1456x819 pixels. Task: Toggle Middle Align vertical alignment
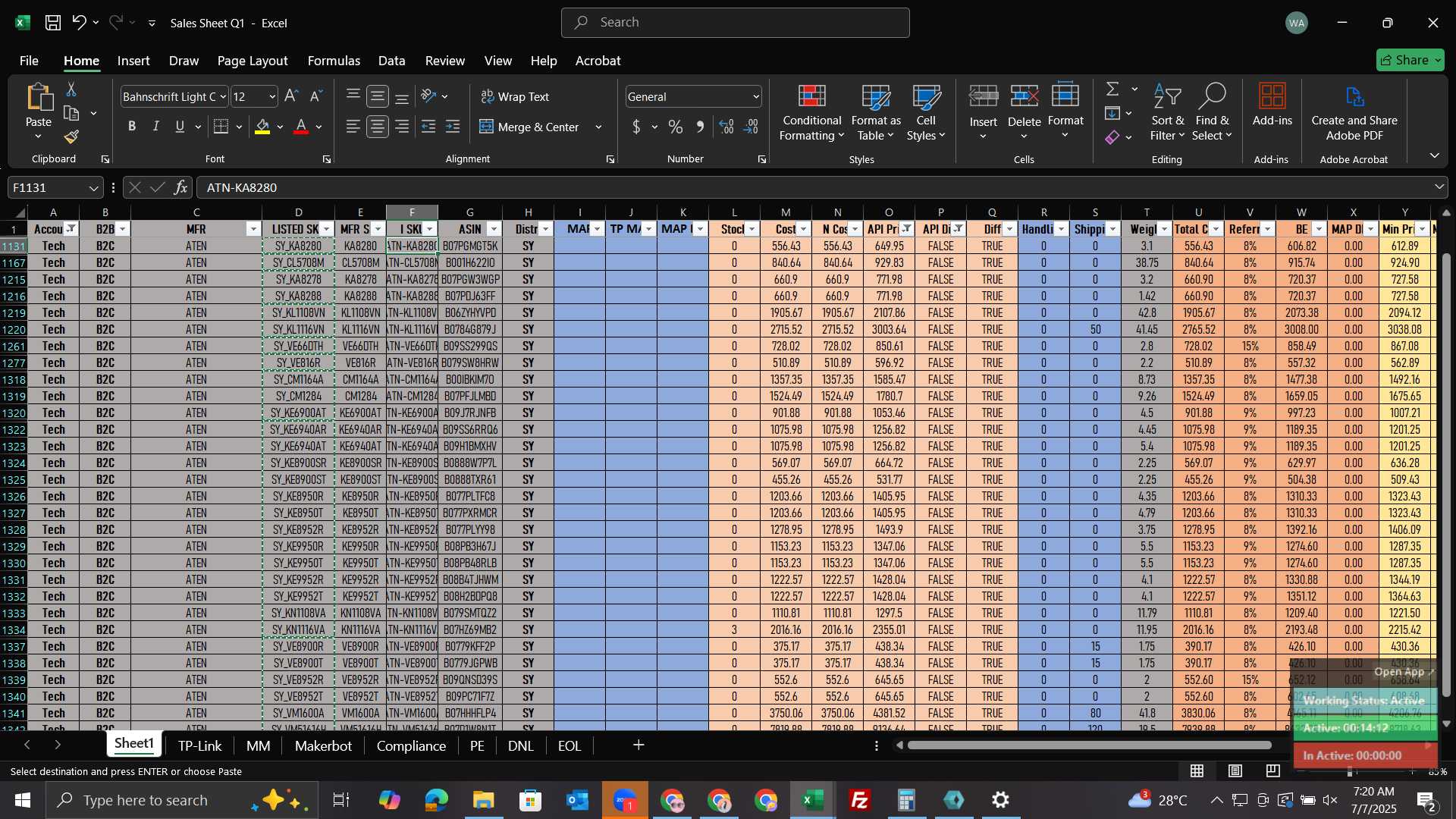pos(377,96)
